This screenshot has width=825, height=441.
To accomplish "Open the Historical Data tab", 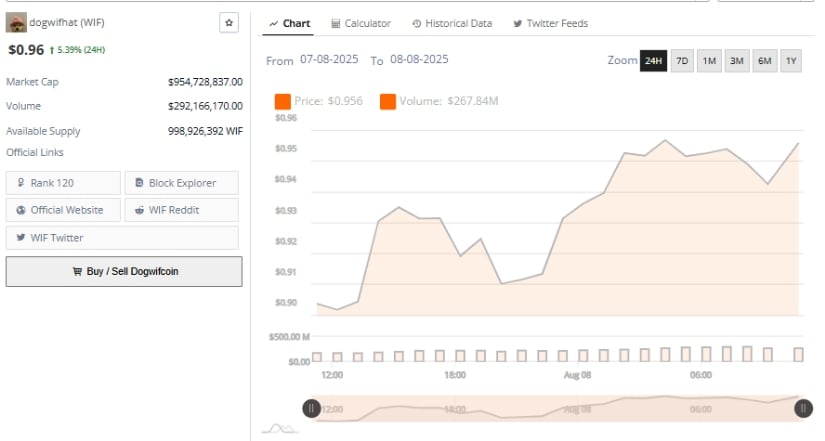I will [x=452, y=24].
